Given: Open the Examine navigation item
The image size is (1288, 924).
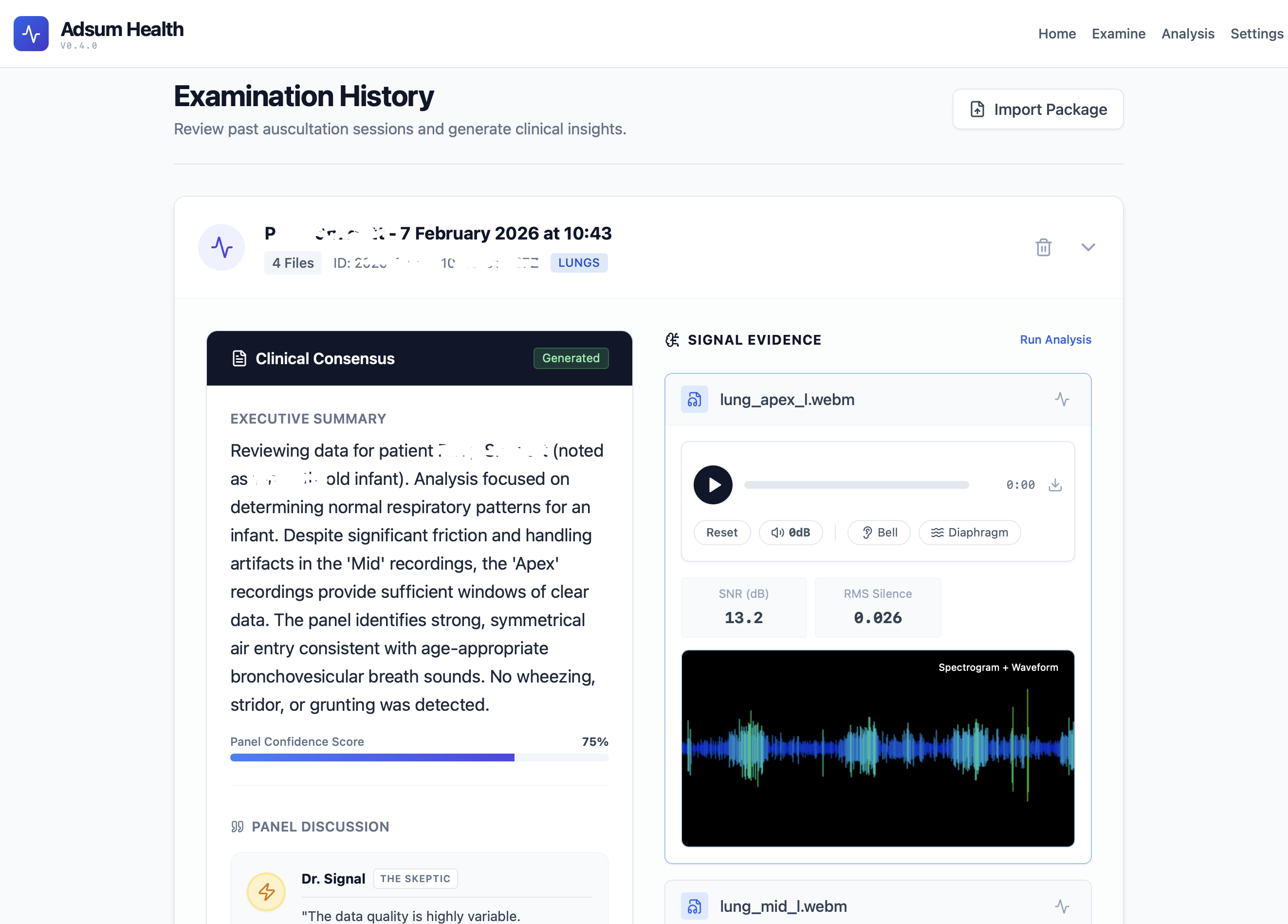Looking at the screenshot, I should pyautogui.click(x=1118, y=34).
